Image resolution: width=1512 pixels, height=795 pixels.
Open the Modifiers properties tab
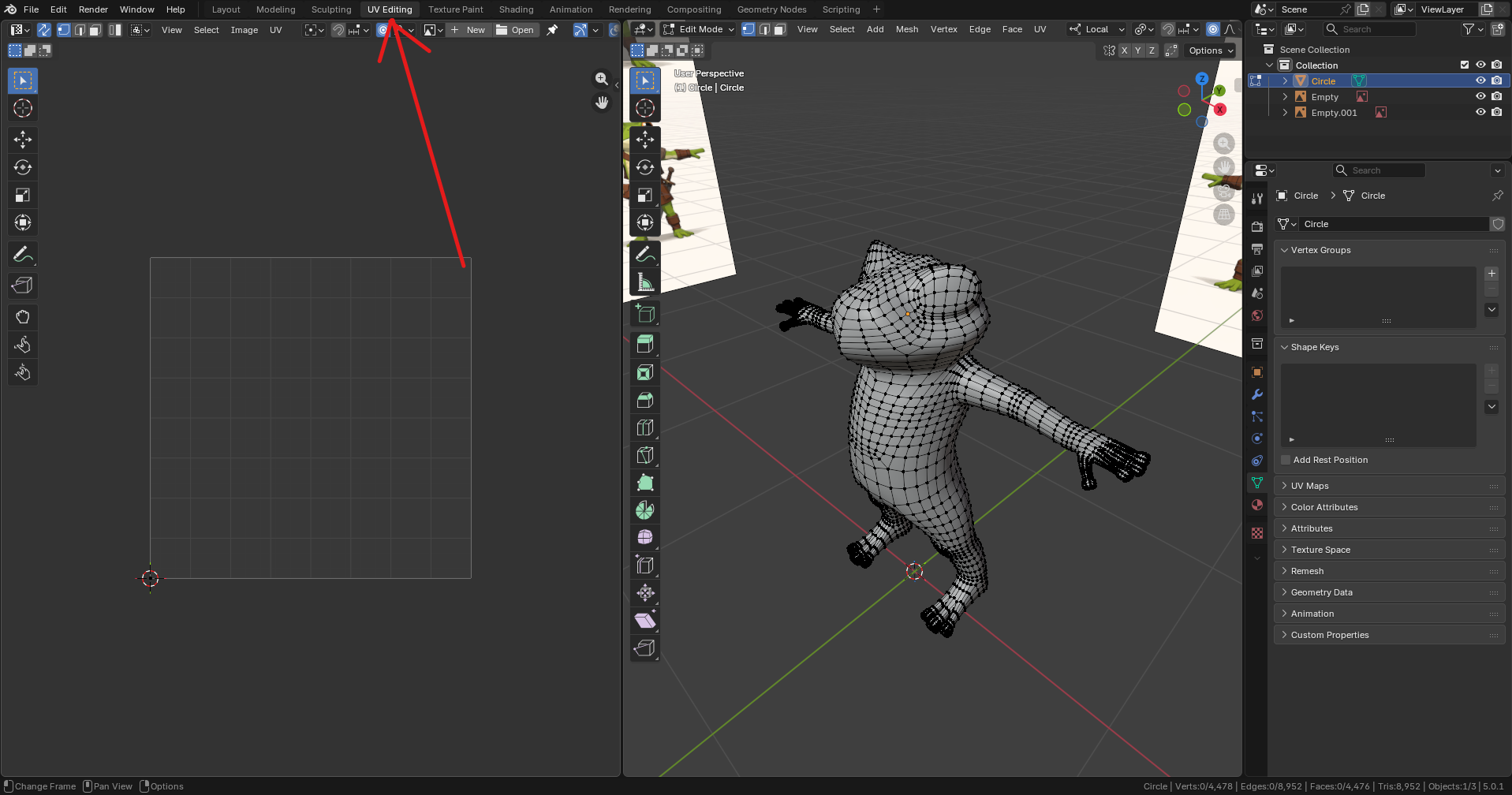click(1257, 394)
